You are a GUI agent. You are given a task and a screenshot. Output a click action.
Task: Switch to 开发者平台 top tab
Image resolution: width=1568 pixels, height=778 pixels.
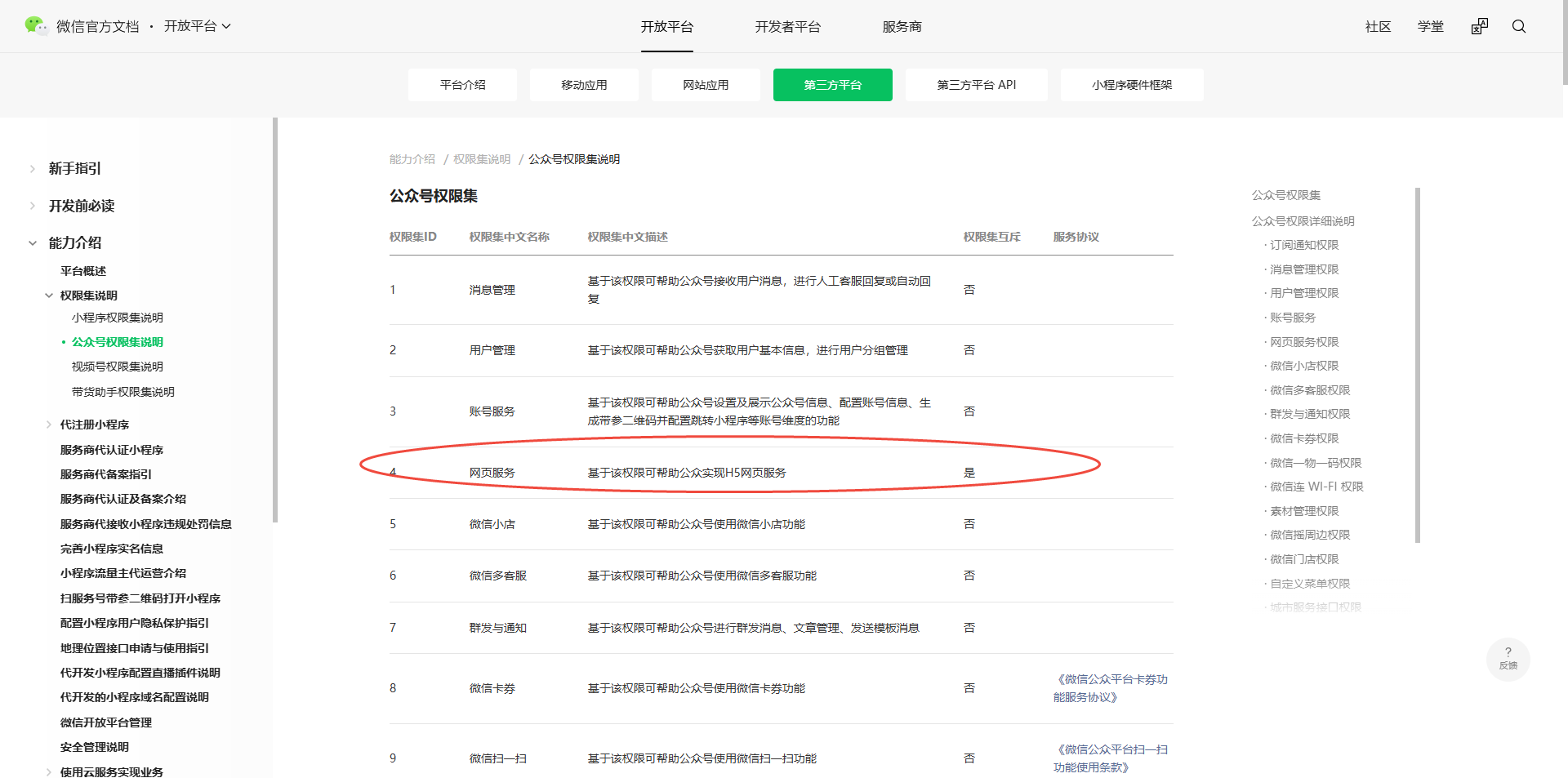[x=788, y=27]
